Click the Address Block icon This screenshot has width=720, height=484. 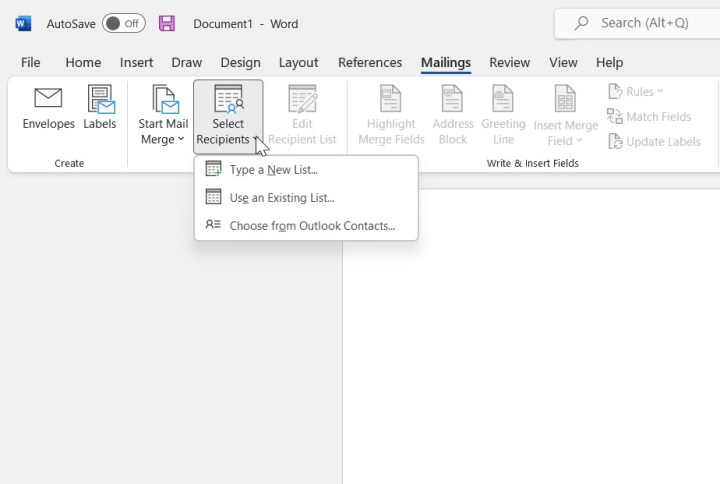(x=452, y=99)
